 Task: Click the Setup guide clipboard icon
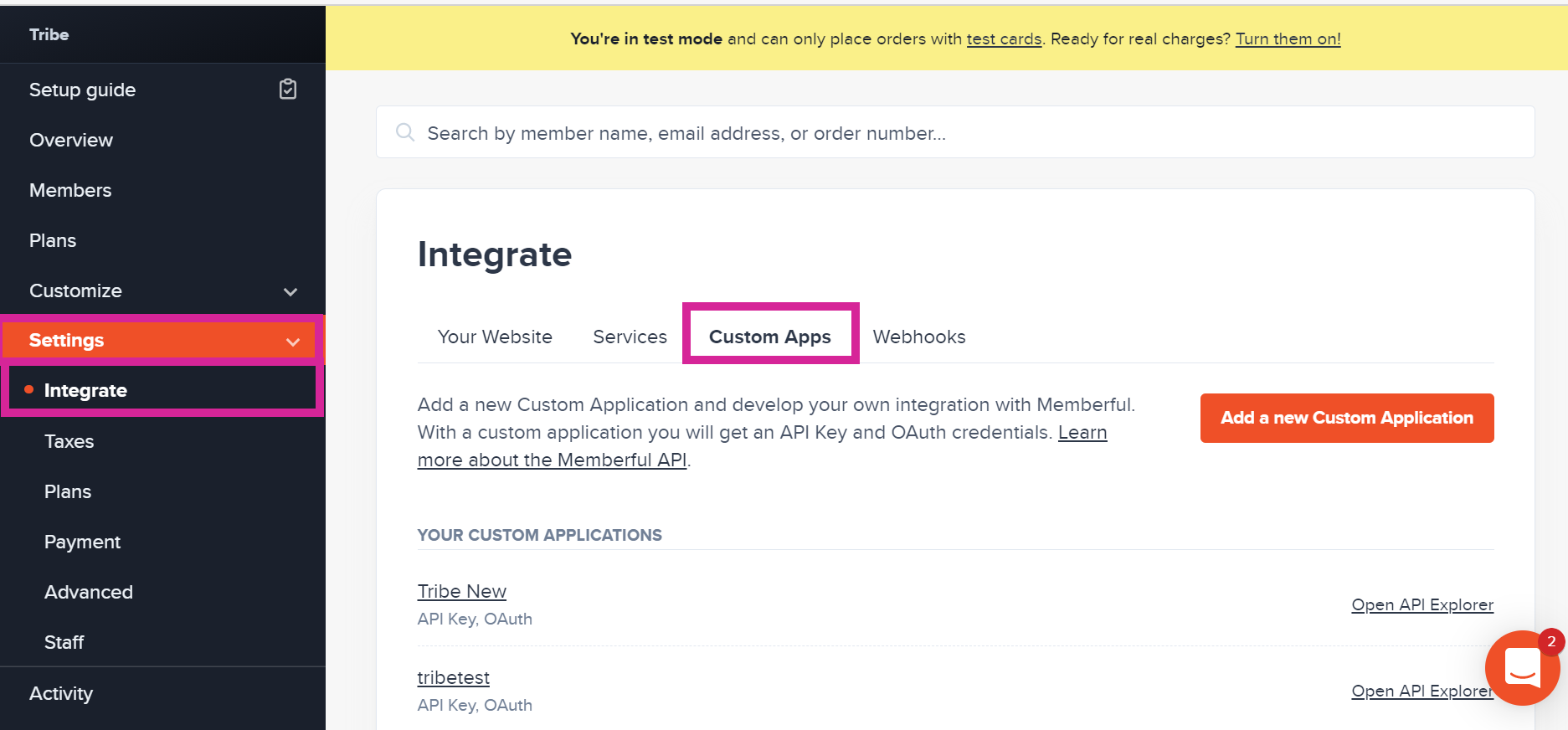coord(288,89)
